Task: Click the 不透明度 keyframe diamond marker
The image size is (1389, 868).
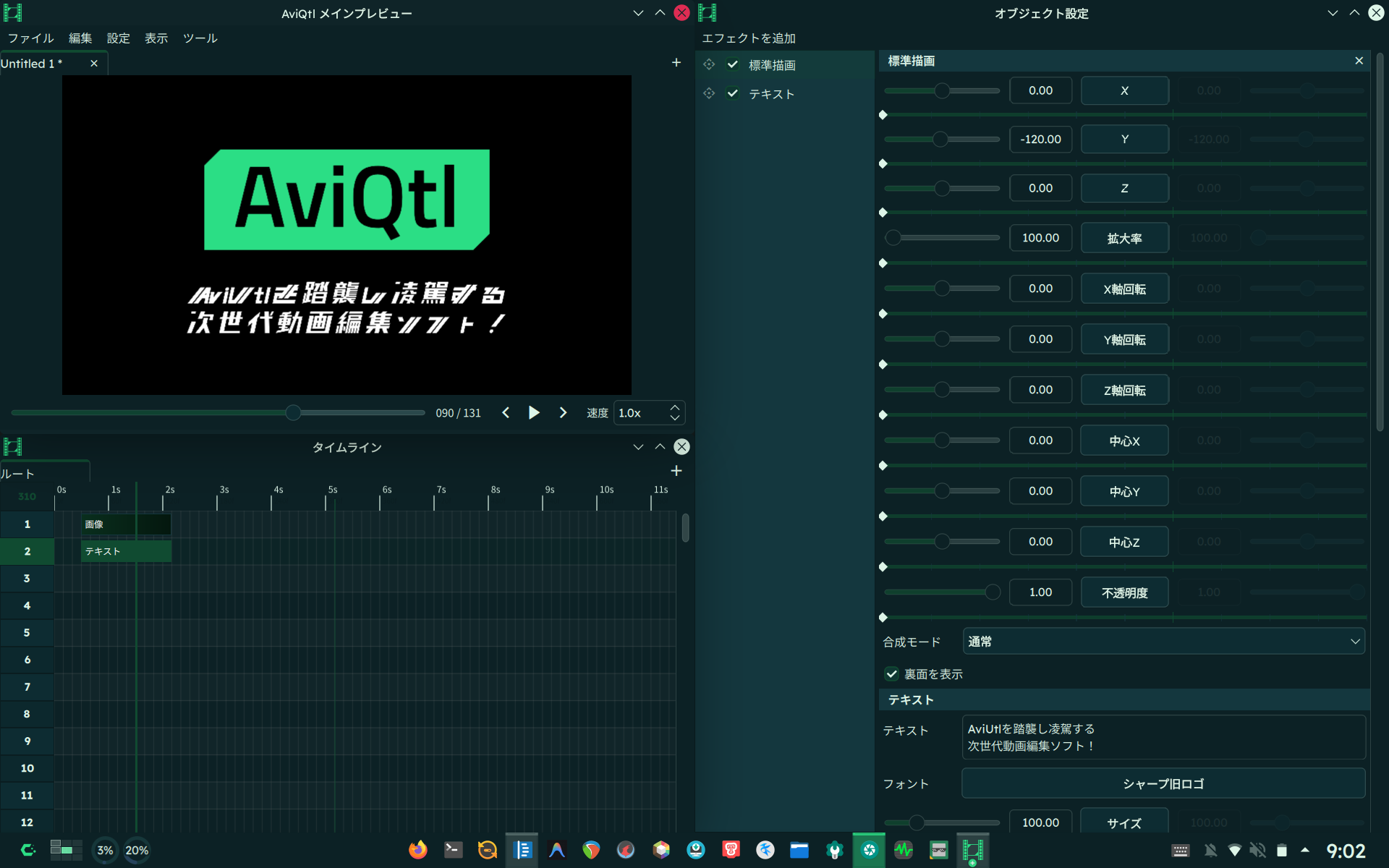Action: point(883,618)
